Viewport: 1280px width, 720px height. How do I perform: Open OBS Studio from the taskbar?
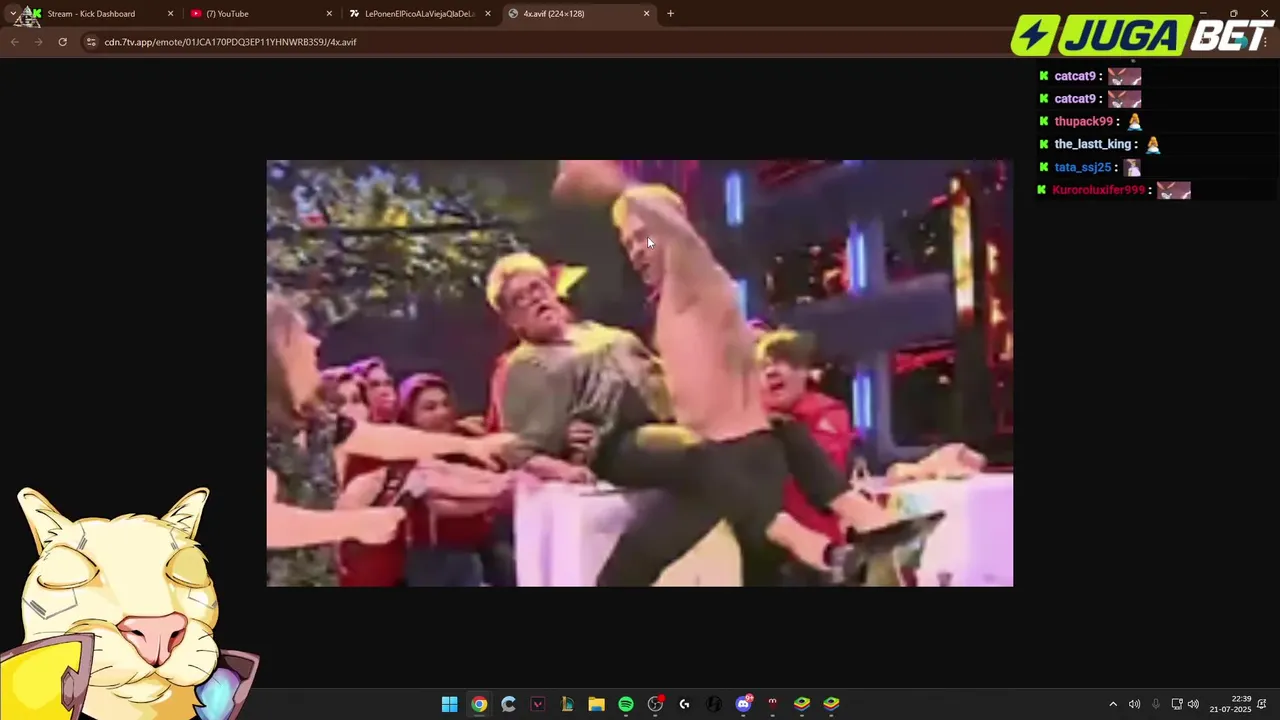click(655, 704)
